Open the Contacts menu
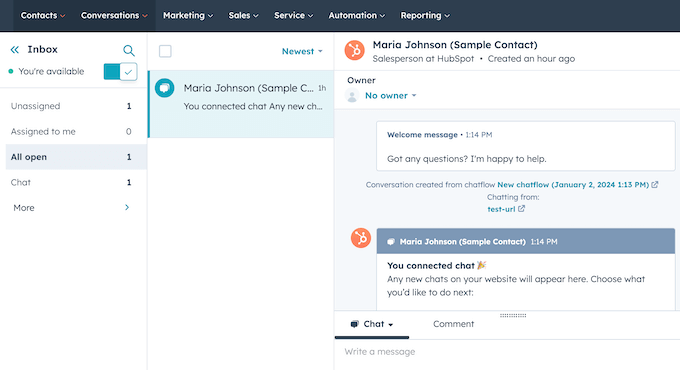This screenshot has height=370, width=680. (43, 15)
